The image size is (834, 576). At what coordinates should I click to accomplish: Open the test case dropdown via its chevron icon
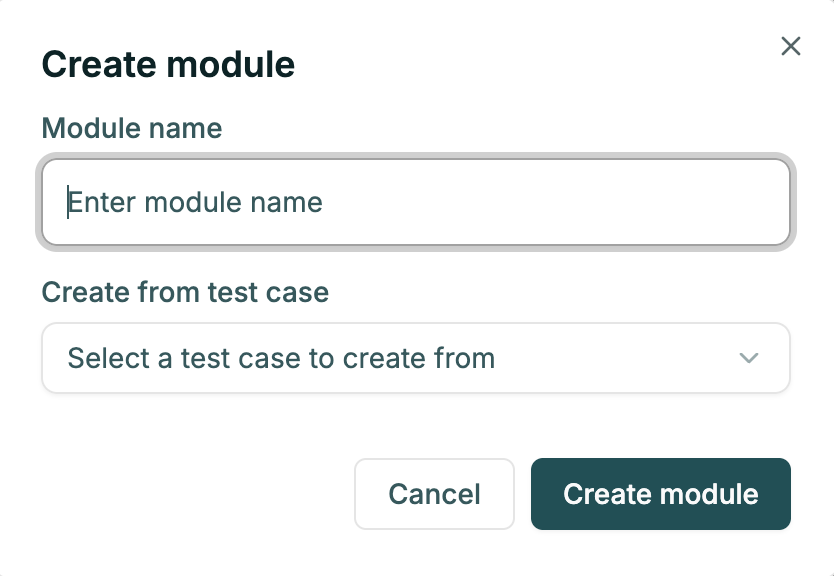click(x=749, y=358)
